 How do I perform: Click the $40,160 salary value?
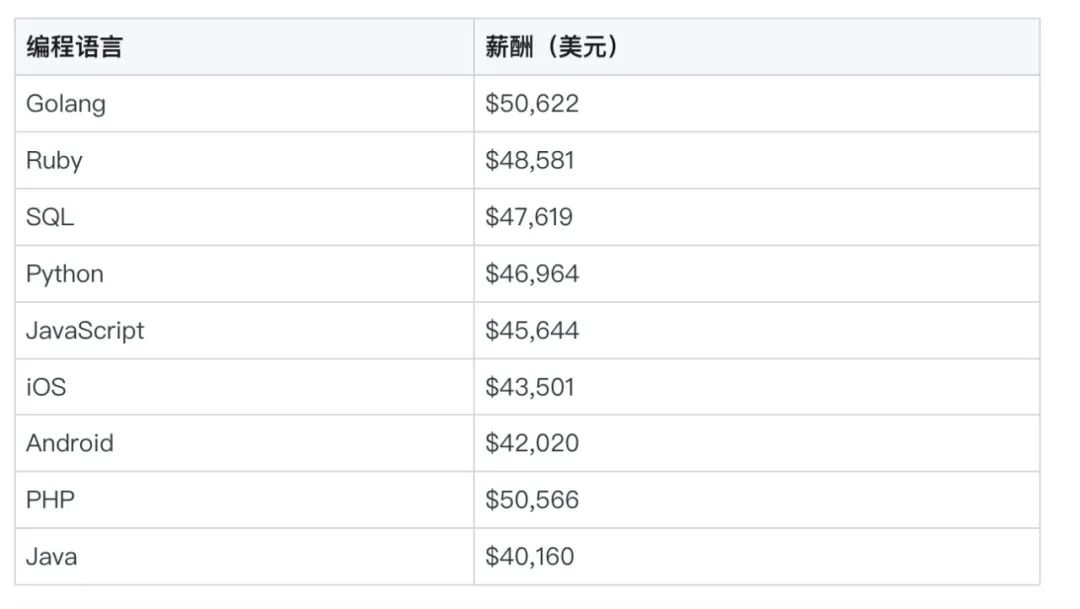click(x=530, y=557)
